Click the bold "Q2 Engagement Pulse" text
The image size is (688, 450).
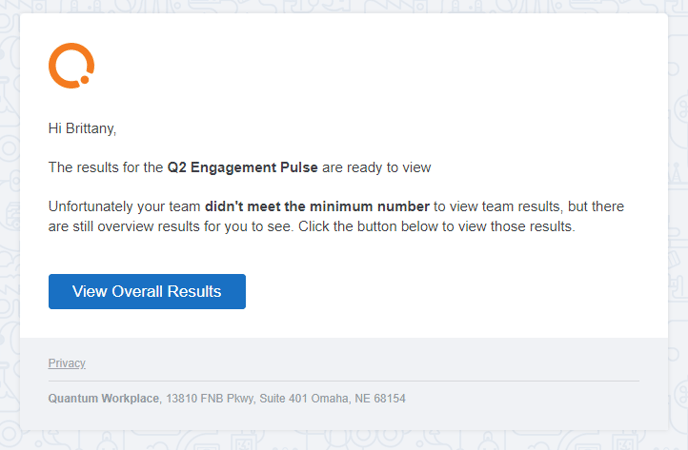click(x=243, y=168)
